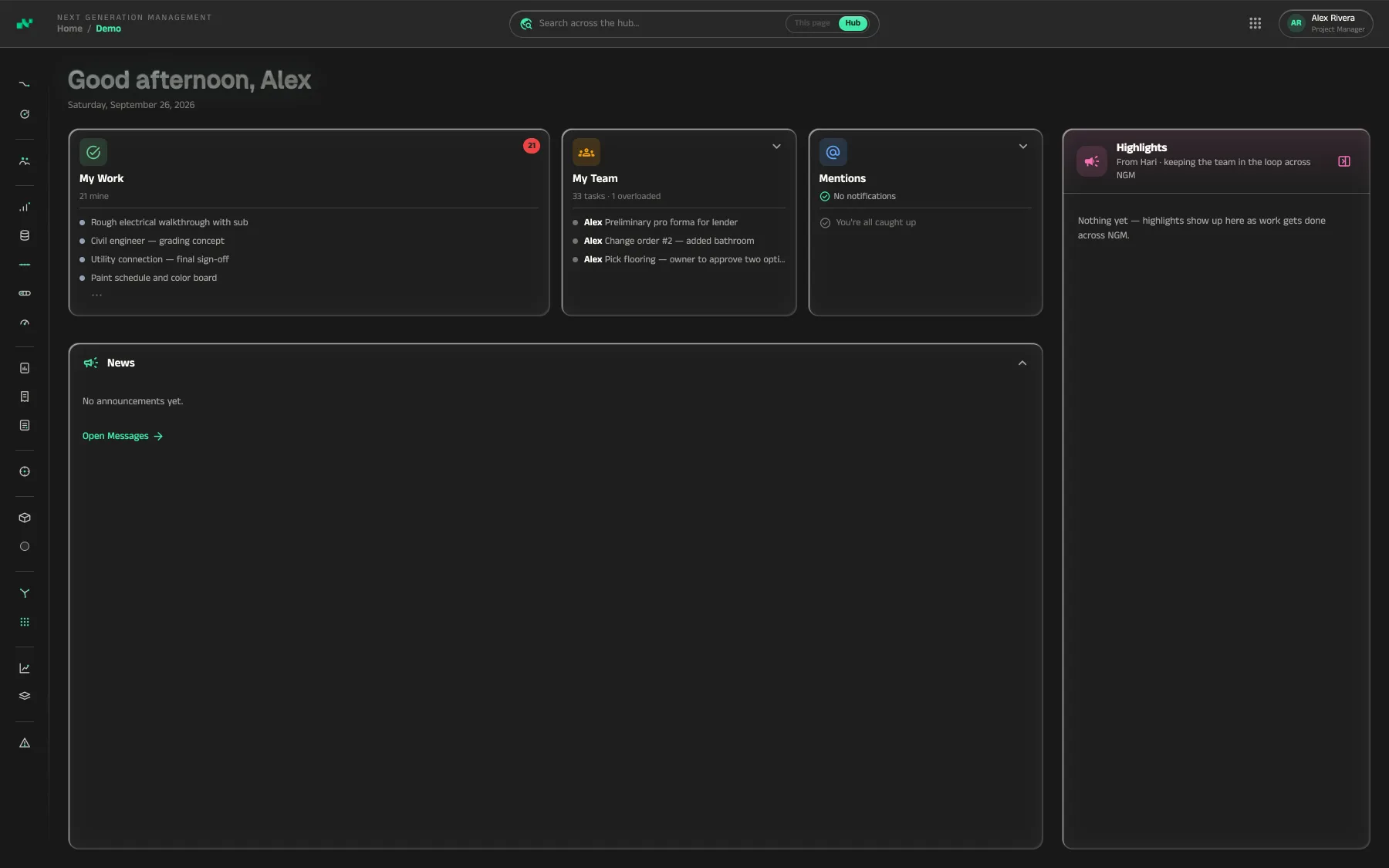Open 'Utility connection — final sign-off' task
Image resolution: width=1389 pixels, height=868 pixels.
click(x=160, y=259)
